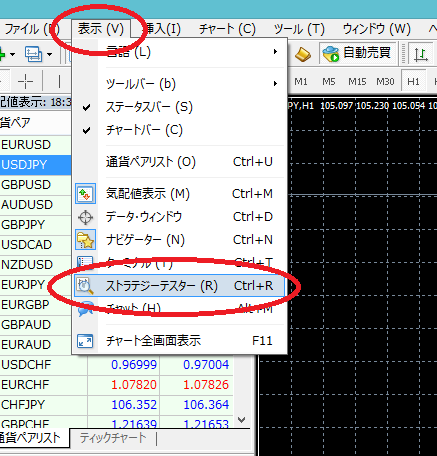Toggle 自動売買 auto trading button
This screenshot has height=456, width=437.
click(358, 53)
